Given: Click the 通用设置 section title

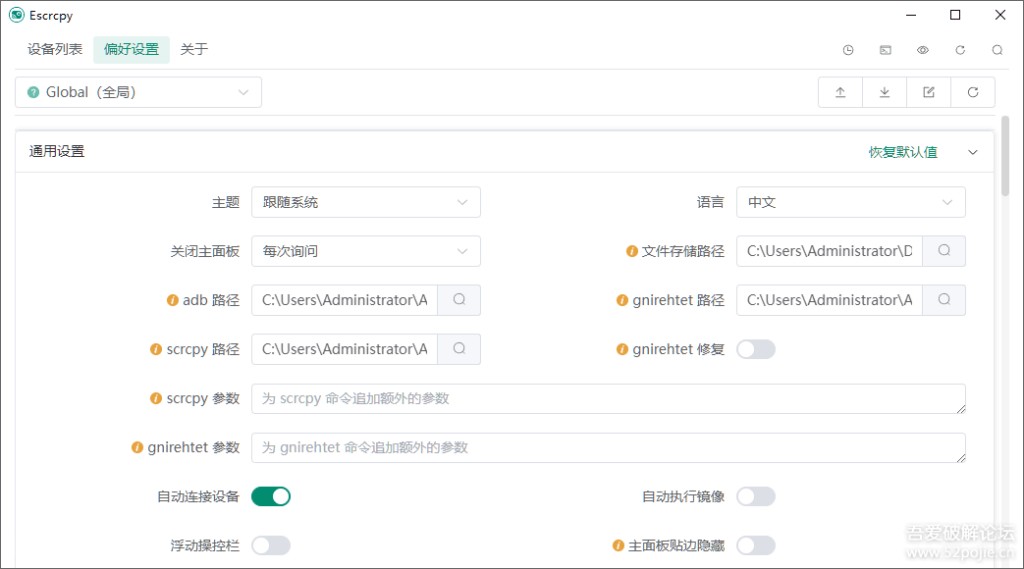Looking at the screenshot, I should tap(57, 152).
